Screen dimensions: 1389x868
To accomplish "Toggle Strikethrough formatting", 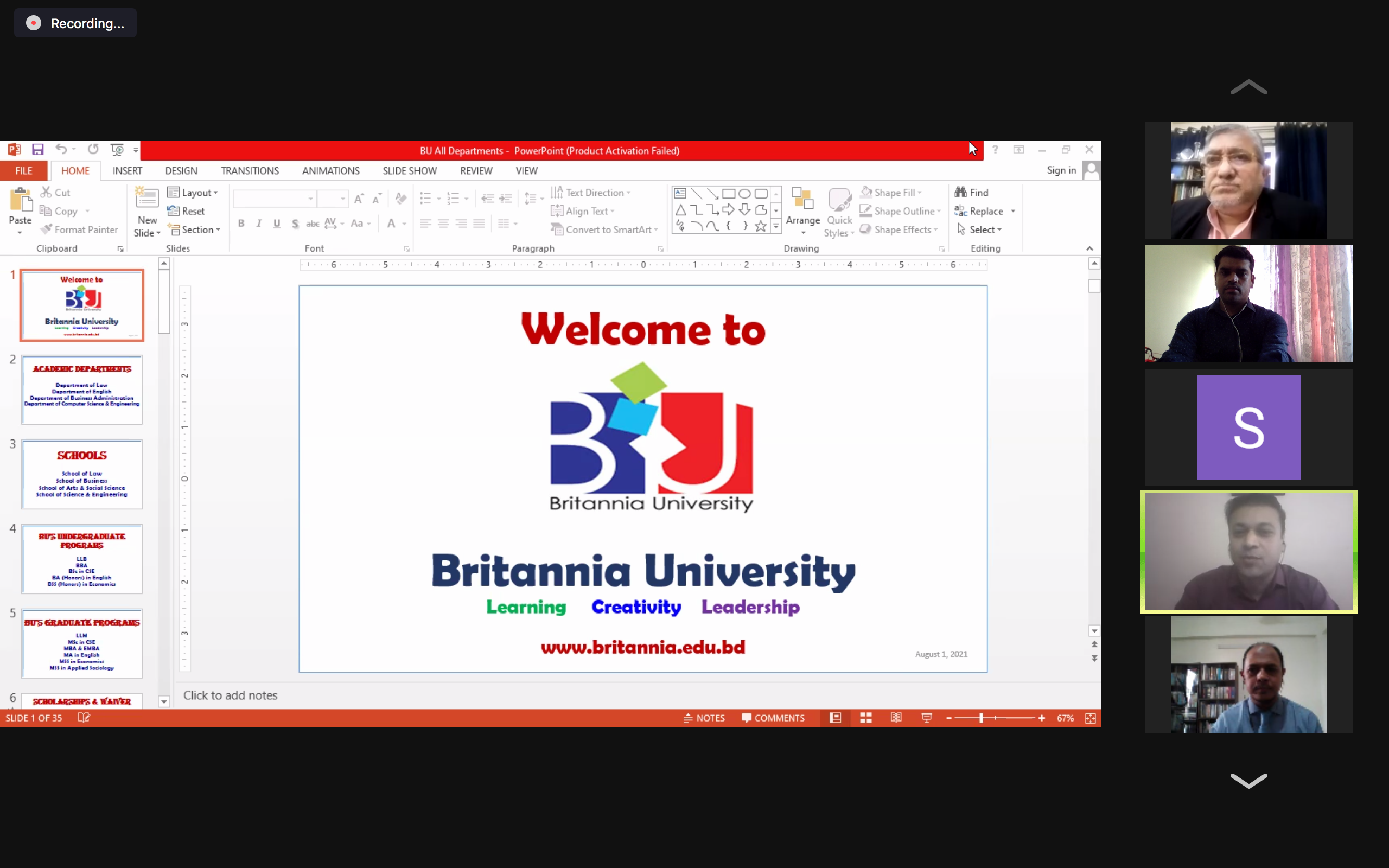I will (312, 224).
